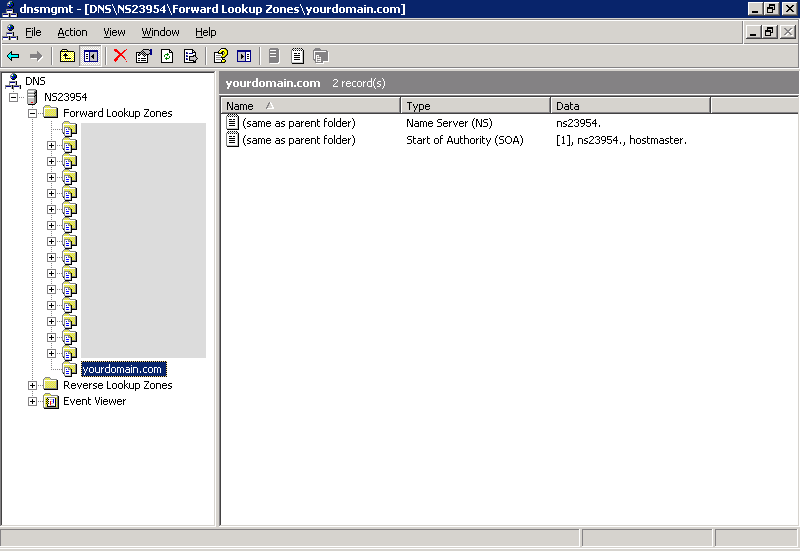800x551 pixels.
Task: Select Event Viewer label in tree
Action: click(x=94, y=401)
